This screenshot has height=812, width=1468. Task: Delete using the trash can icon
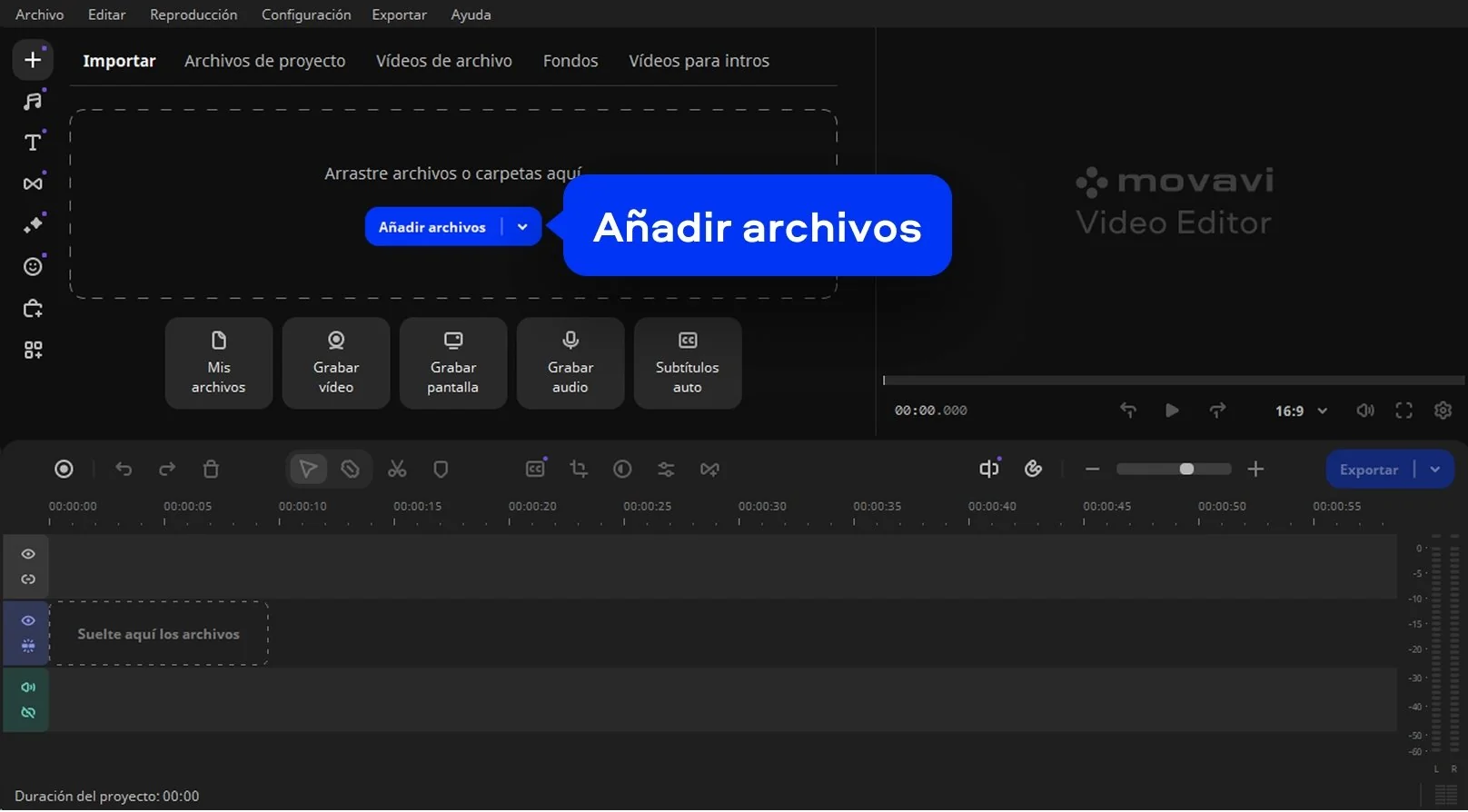click(x=211, y=470)
